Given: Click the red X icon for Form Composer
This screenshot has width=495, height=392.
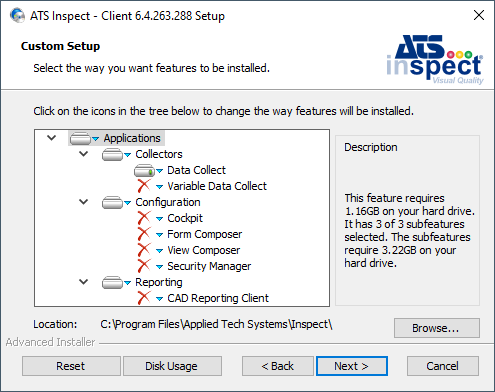Looking at the screenshot, I should click(144, 234).
